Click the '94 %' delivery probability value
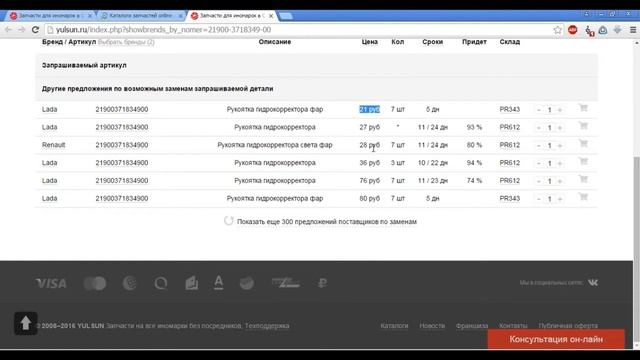This screenshot has height=360, width=640. [x=474, y=163]
